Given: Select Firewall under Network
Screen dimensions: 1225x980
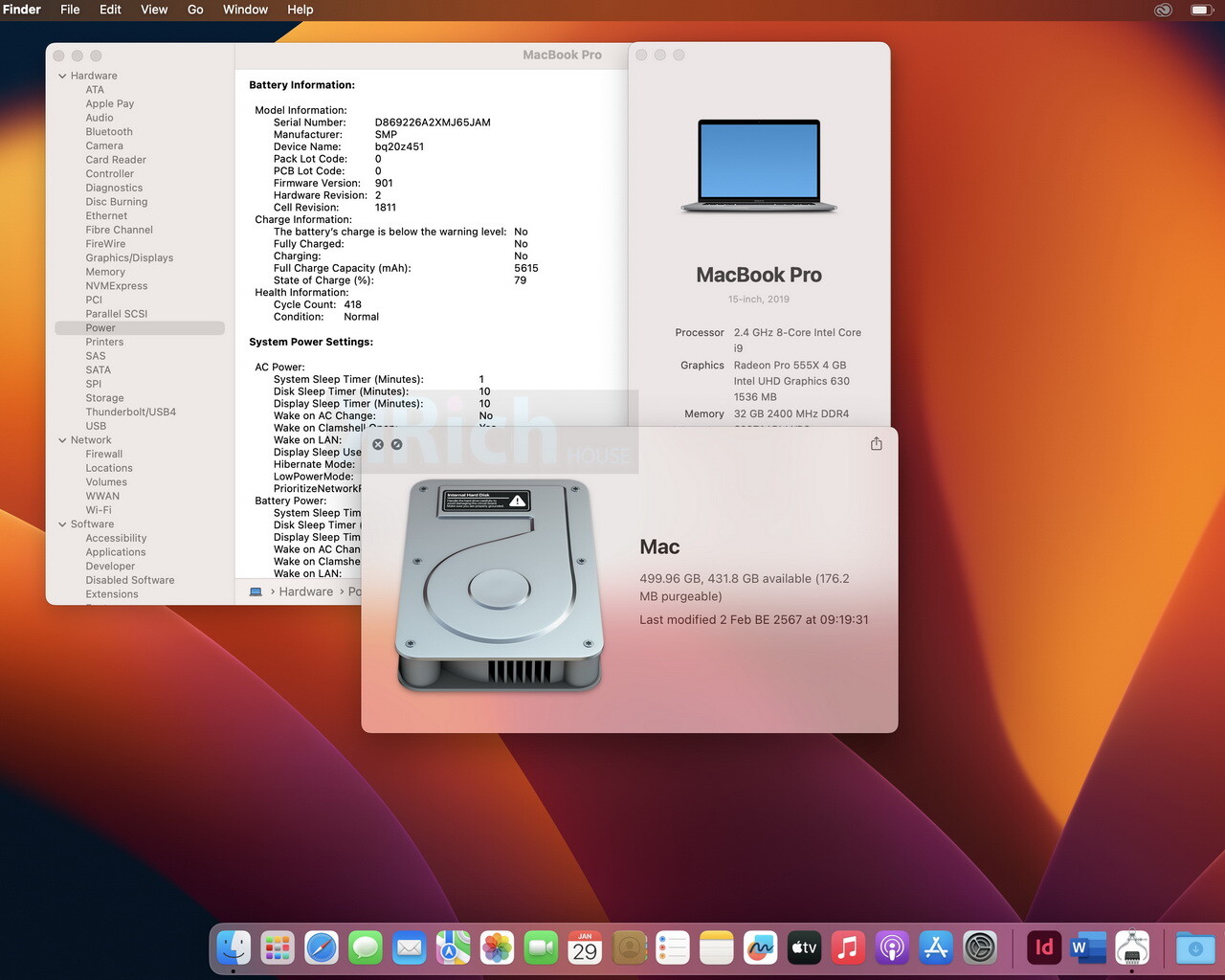Looking at the screenshot, I should 104,454.
